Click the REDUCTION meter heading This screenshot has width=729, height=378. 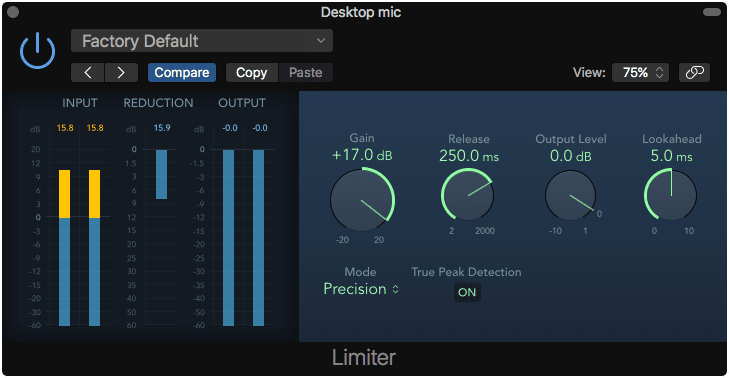(158, 103)
